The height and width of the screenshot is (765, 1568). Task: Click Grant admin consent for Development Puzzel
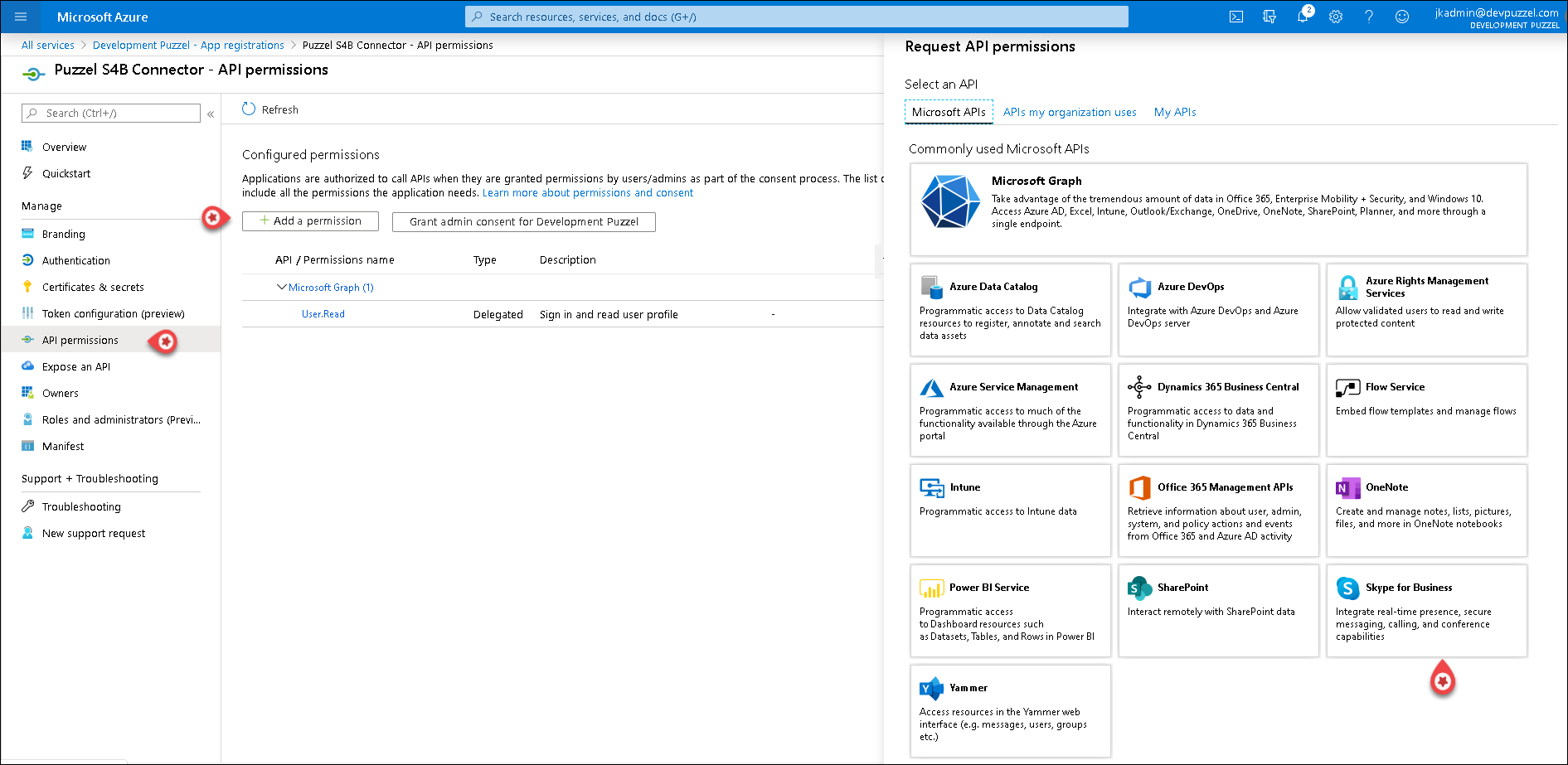coord(523,222)
